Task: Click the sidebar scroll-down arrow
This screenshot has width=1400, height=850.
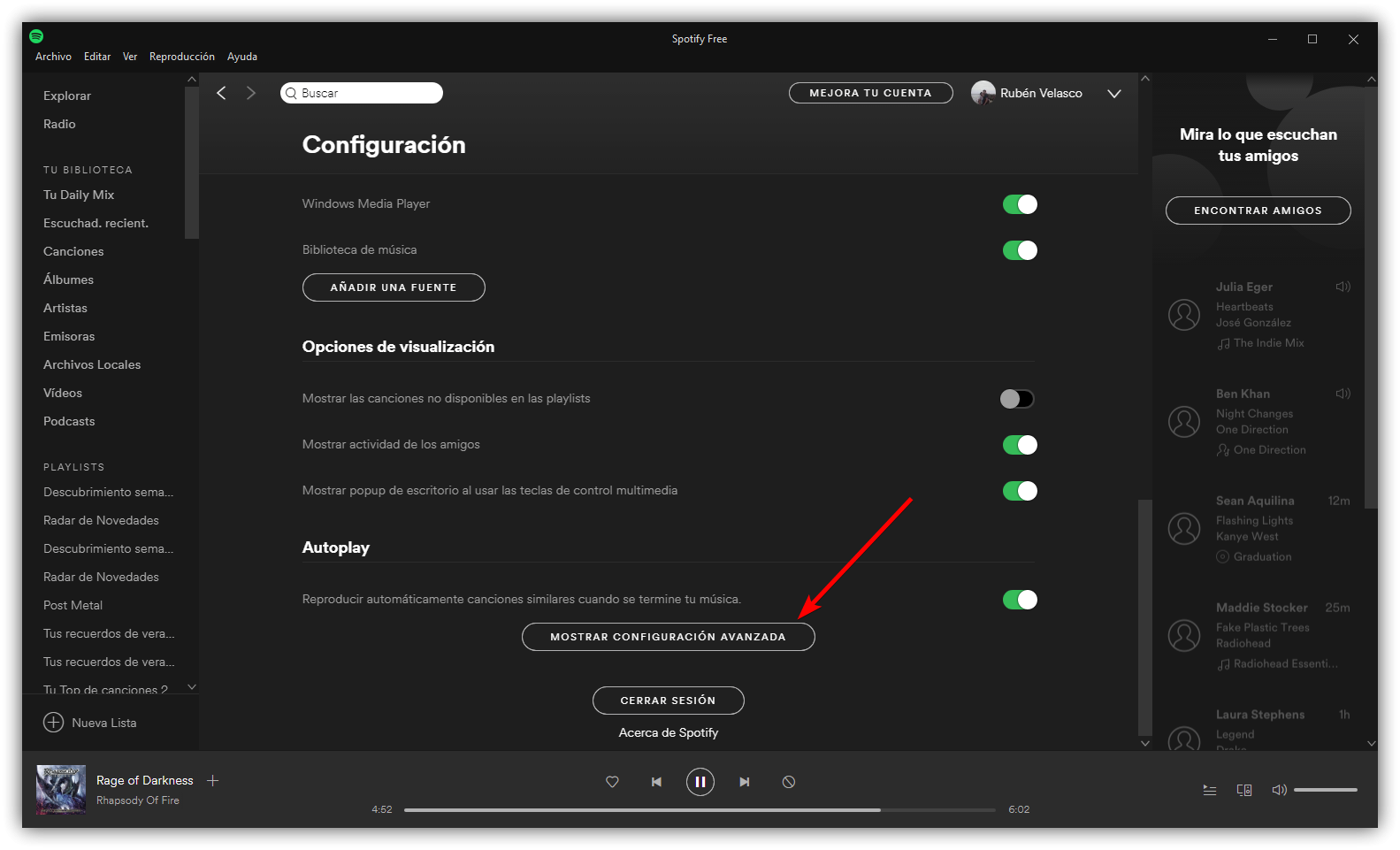Action: click(x=192, y=687)
